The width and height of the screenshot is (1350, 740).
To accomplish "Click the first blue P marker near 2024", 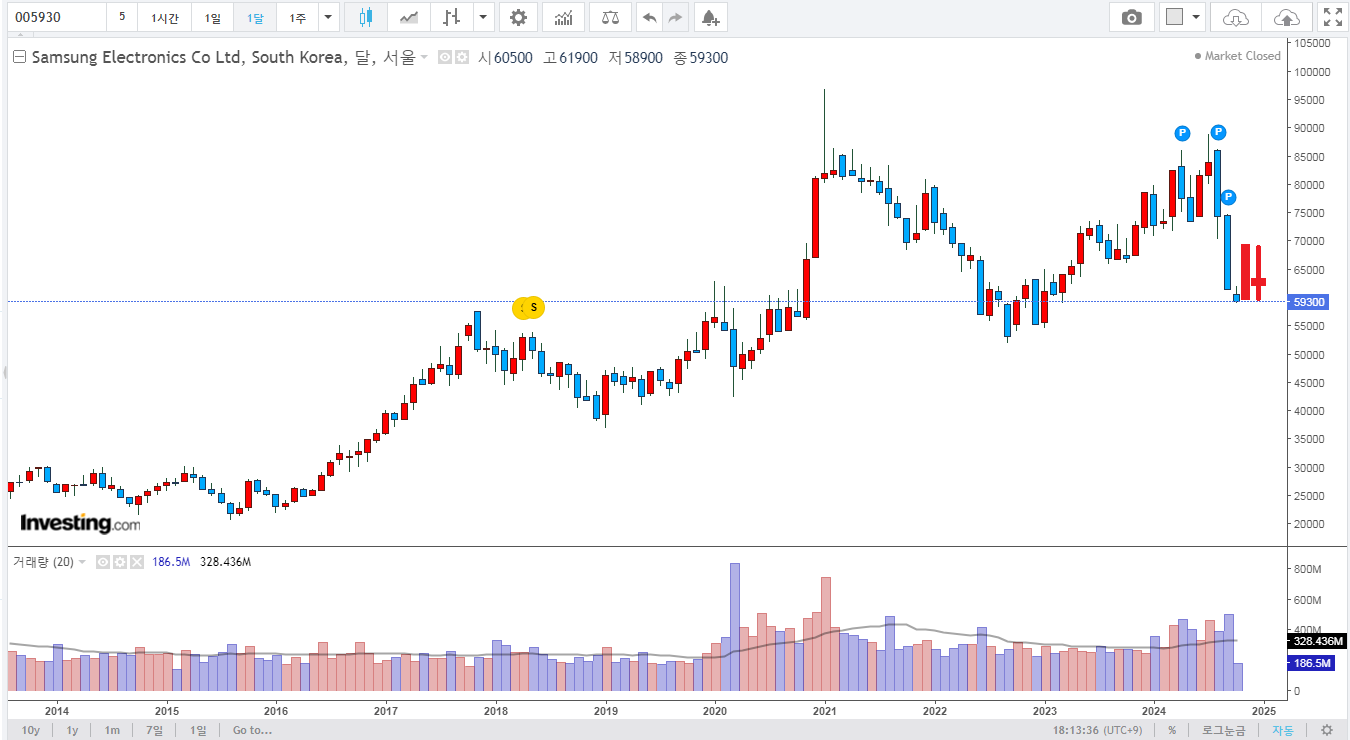I will tap(1182, 133).
